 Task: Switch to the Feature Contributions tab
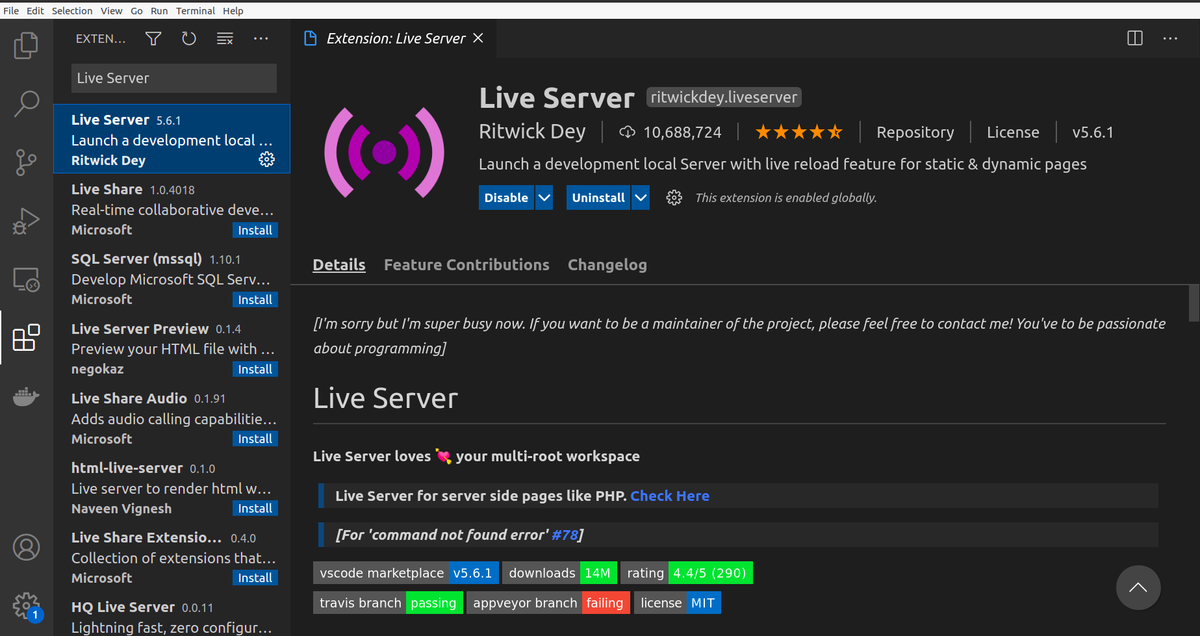pos(466,264)
